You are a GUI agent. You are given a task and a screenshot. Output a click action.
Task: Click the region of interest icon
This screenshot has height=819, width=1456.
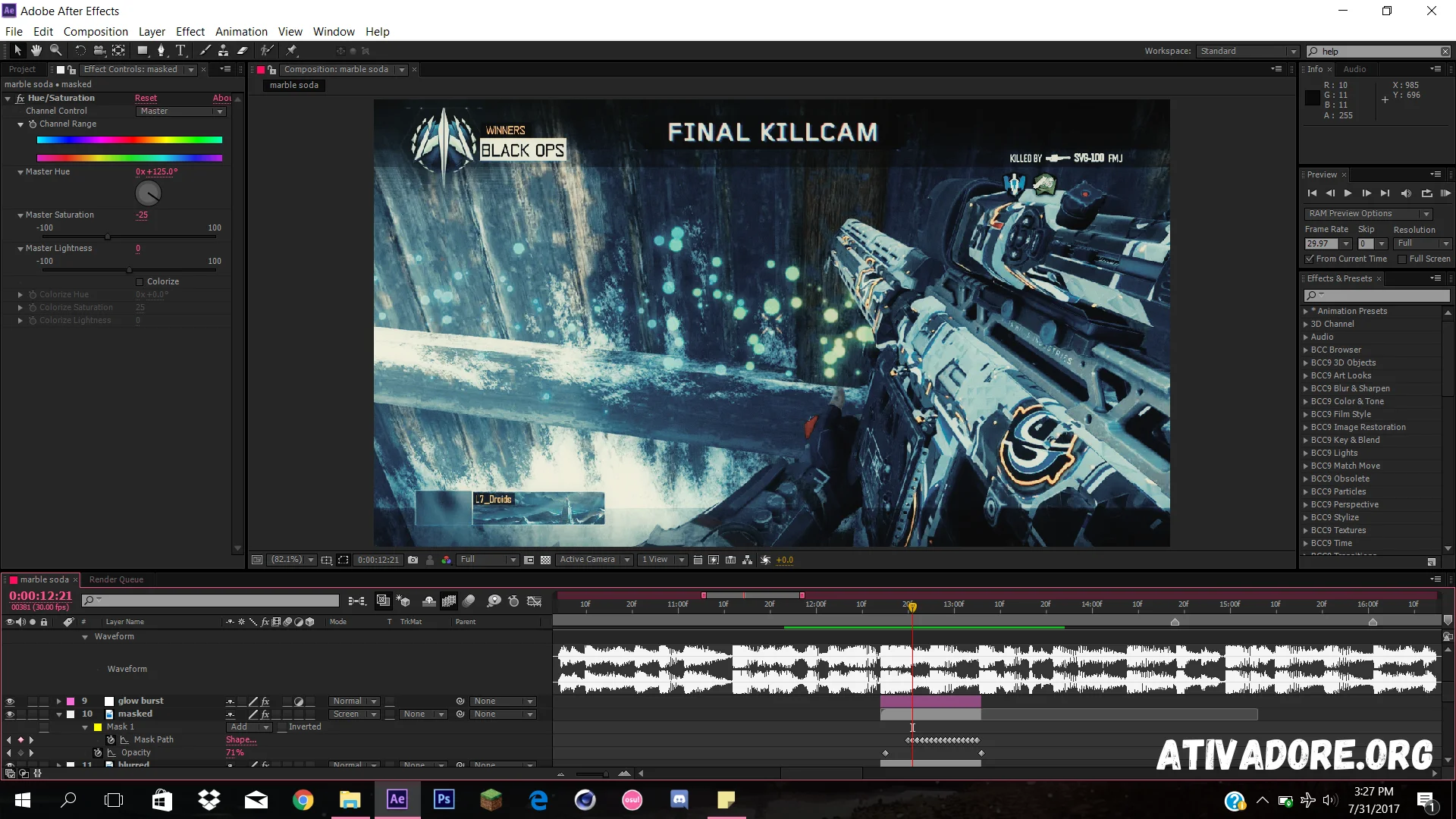[343, 560]
